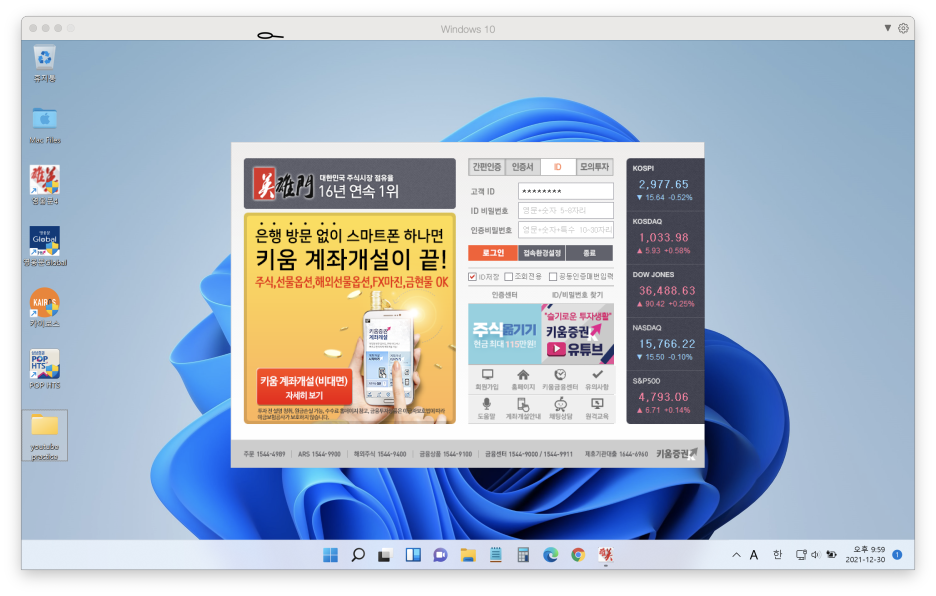Select the 카이로스 desktop shortcut

(x=45, y=308)
